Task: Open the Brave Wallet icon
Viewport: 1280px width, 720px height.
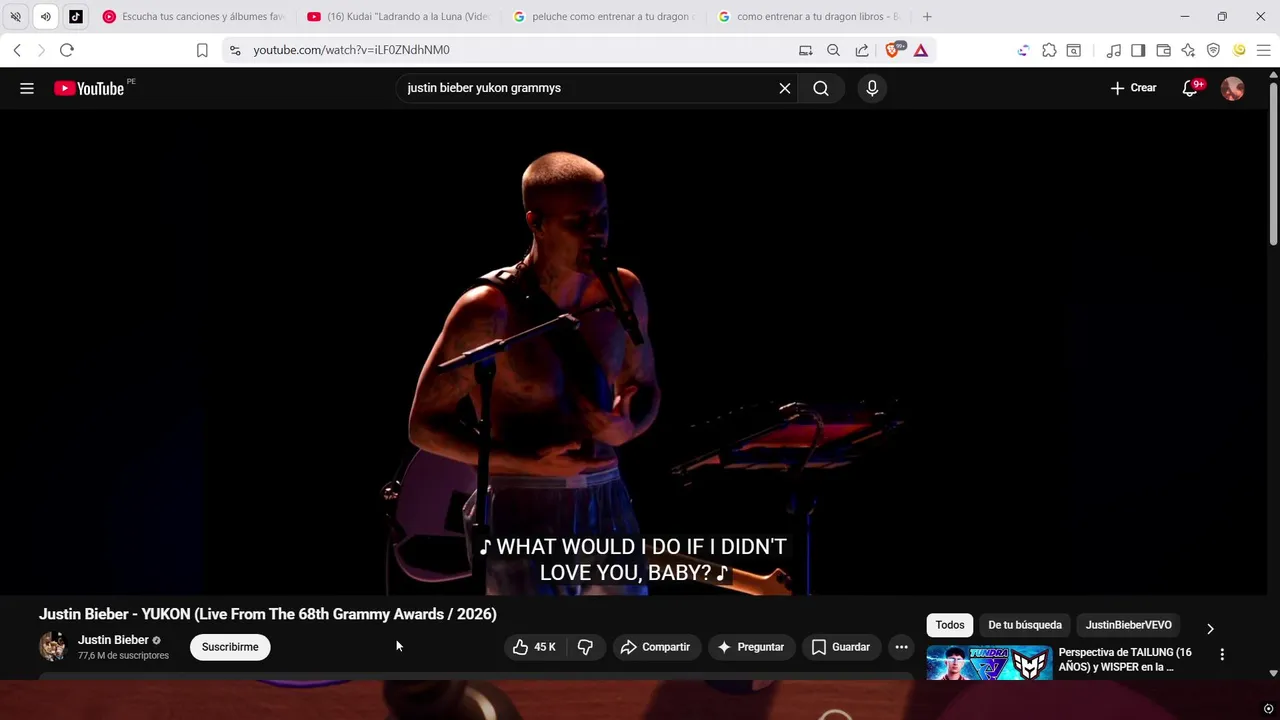Action: click(1163, 50)
